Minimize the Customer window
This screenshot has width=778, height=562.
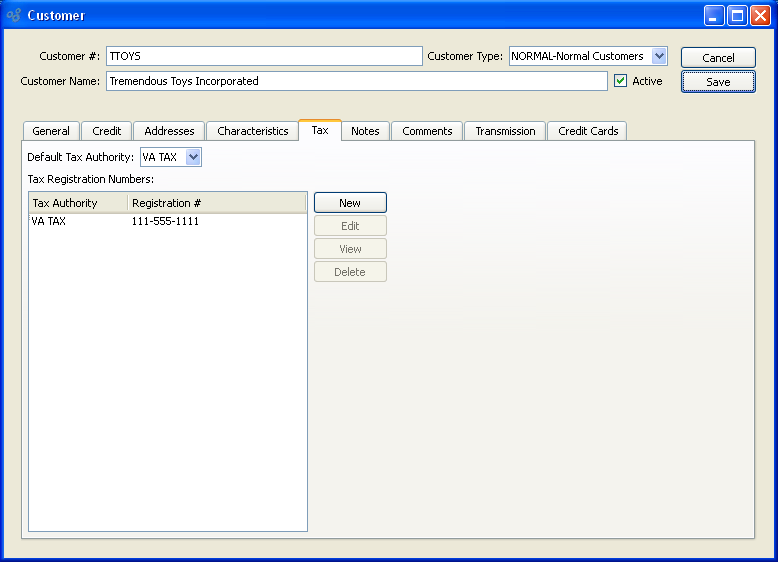point(714,15)
